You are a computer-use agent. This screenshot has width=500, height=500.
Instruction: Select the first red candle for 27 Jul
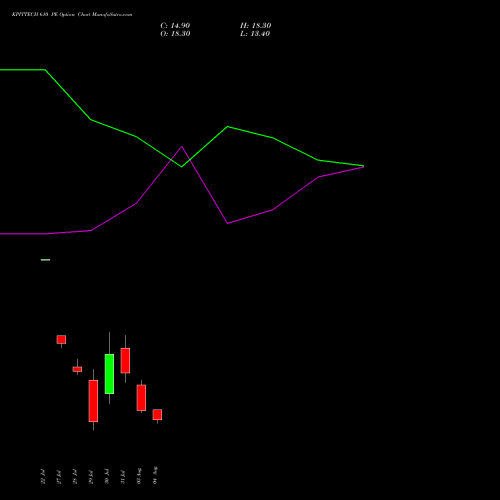click(x=61, y=339)
